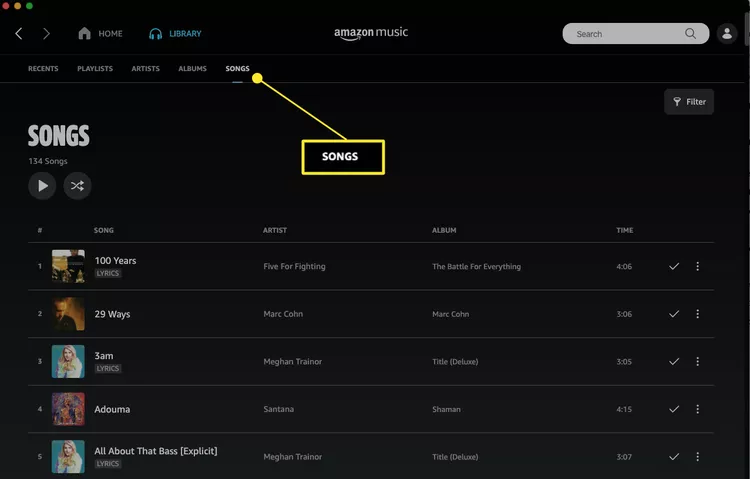Open album Title (Deluxe) in the 3am row
The image size is (750, 479).
tap(455, 361)
